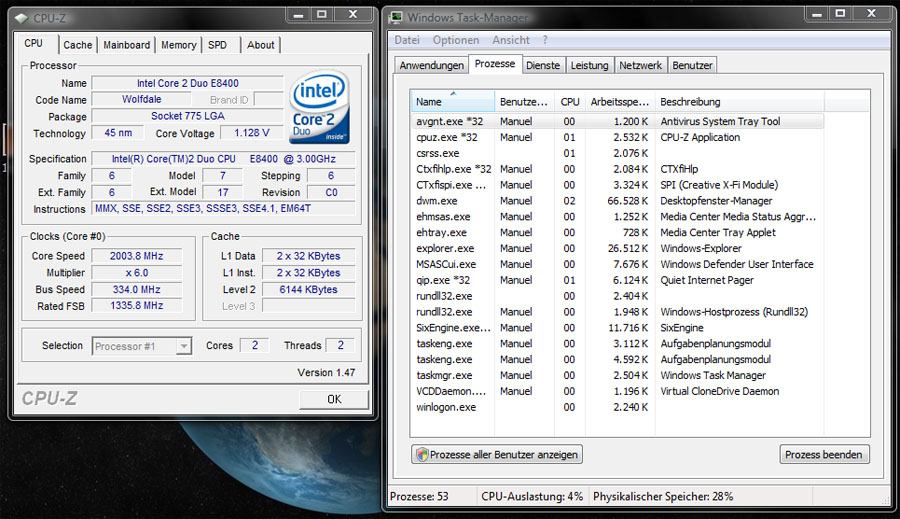Image resolution: width=900 pixels, height=519 pixels.
Task: Open the Ansicht menu
Action: 511,40
